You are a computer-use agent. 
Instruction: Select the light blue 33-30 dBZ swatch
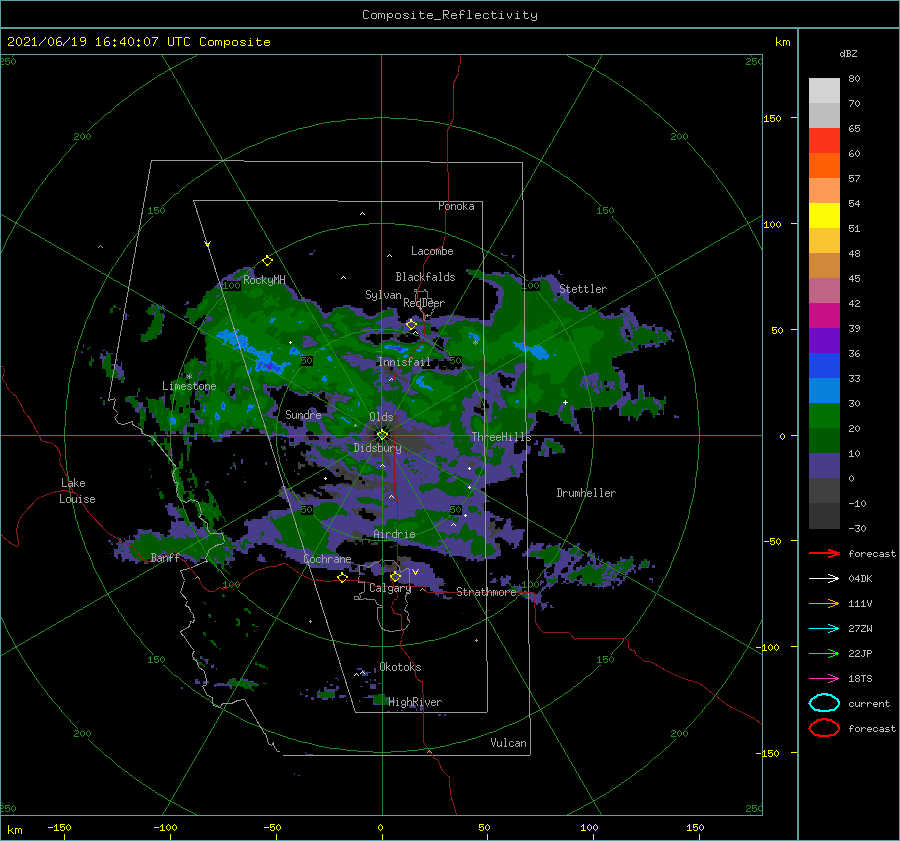[824, 390]
